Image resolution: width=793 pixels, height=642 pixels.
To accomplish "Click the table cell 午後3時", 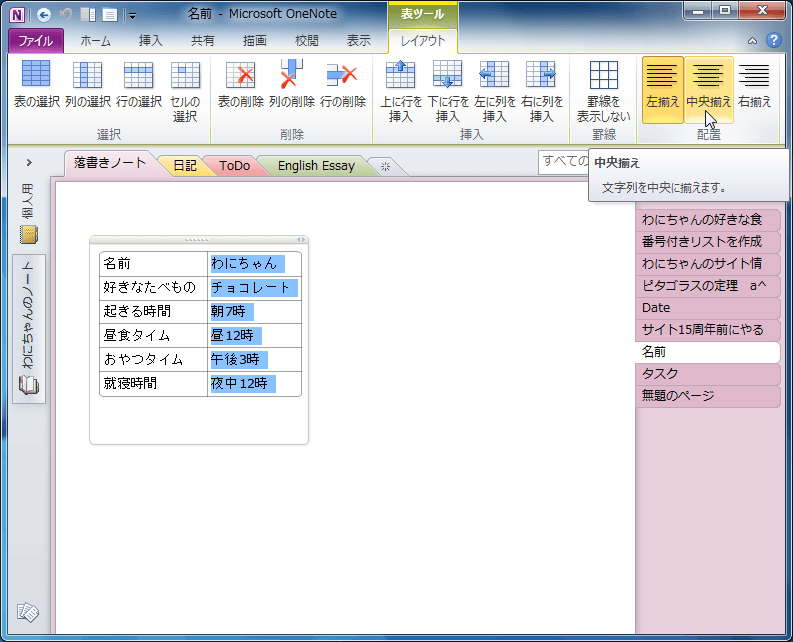I will tap(254, 359).
